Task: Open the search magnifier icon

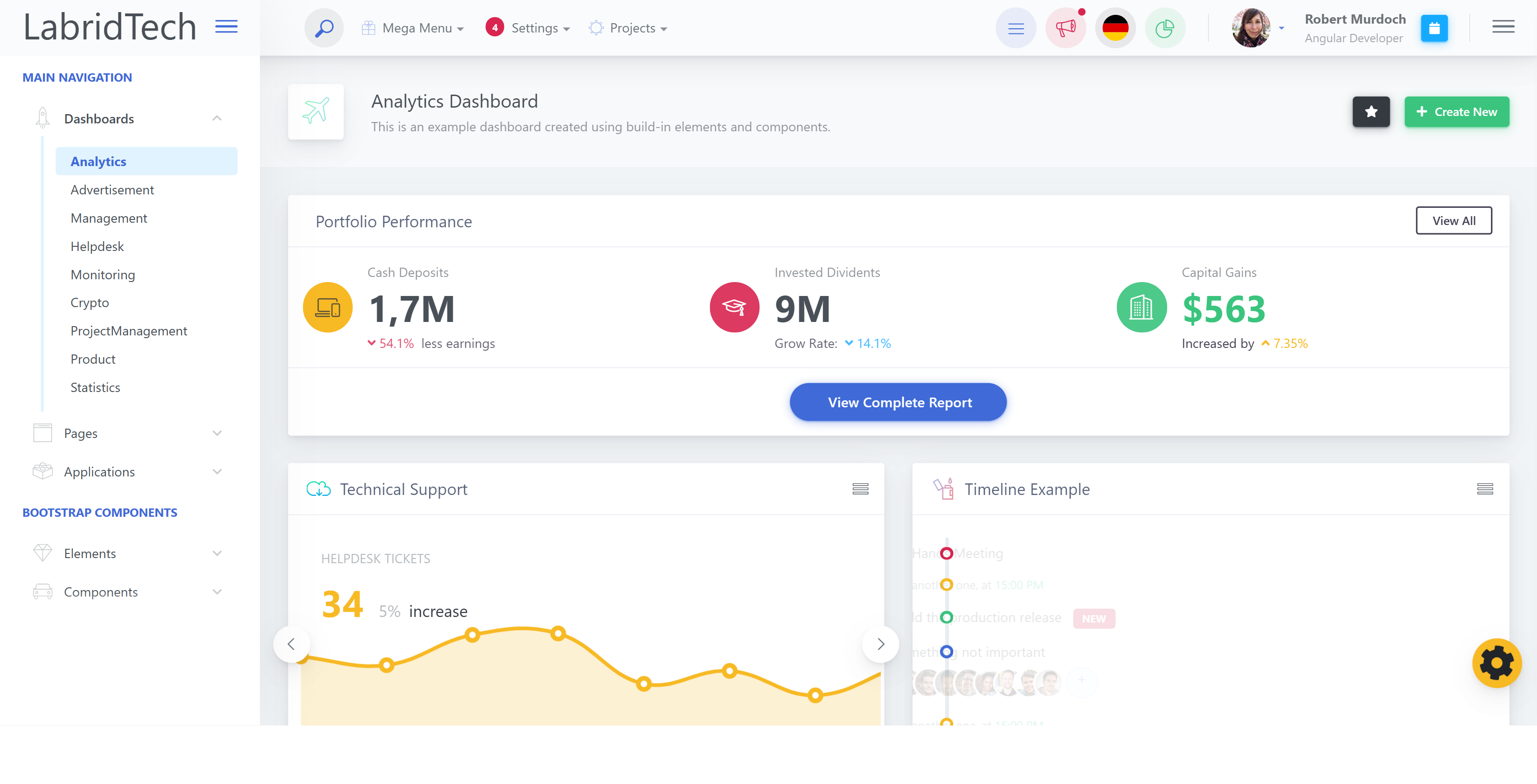Action: pos(324,28)
